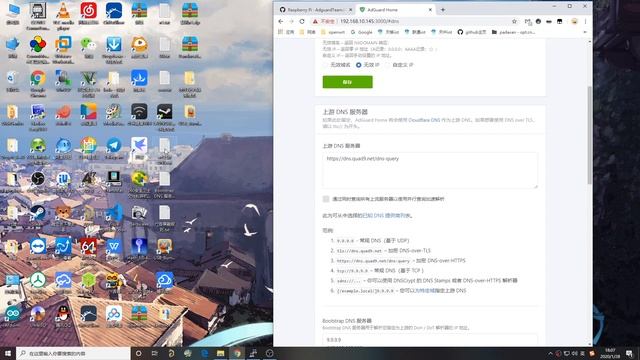
Task: Enable parallel queries to all upstream servers
Action: point(326,199)
